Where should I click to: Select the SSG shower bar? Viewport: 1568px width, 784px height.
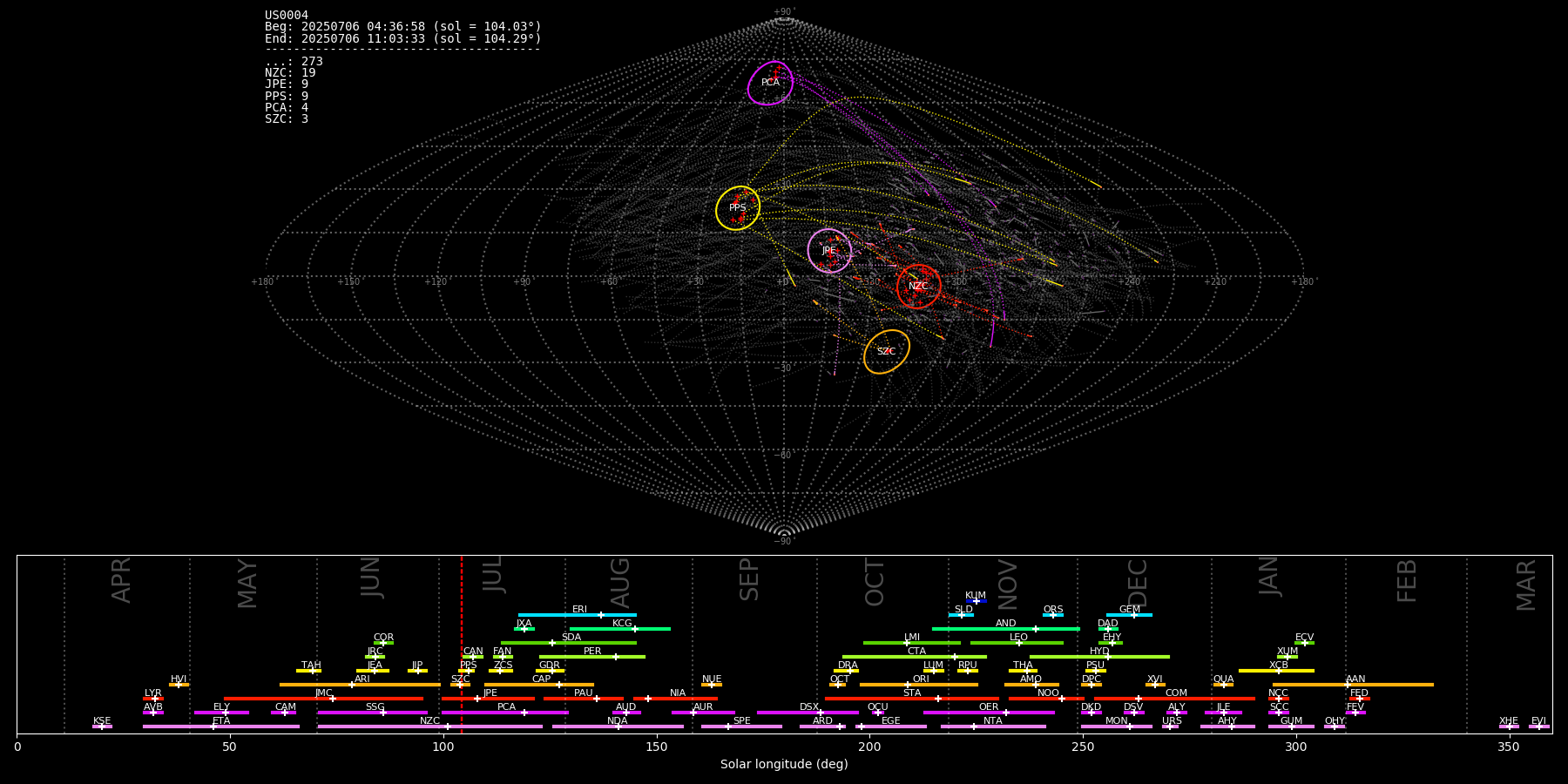click(373, 713)
